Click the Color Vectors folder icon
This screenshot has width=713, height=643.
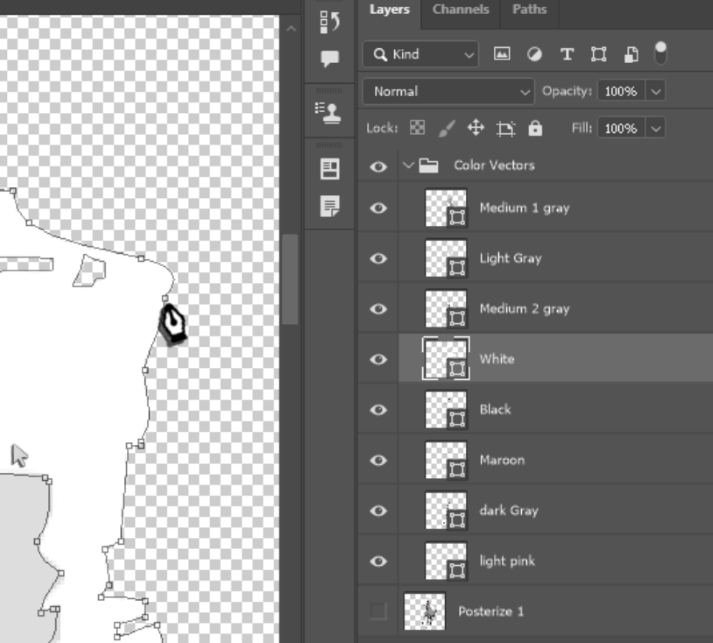pos(428,166)
